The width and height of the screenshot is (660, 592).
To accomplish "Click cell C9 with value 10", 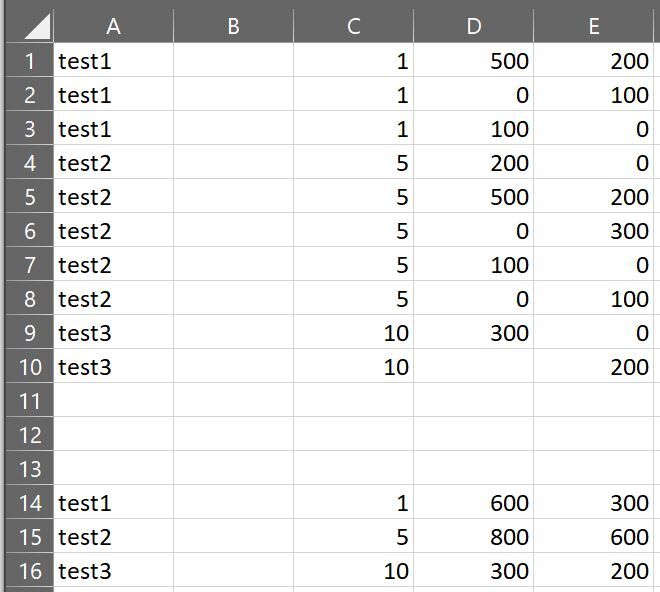I will (354, 332).
